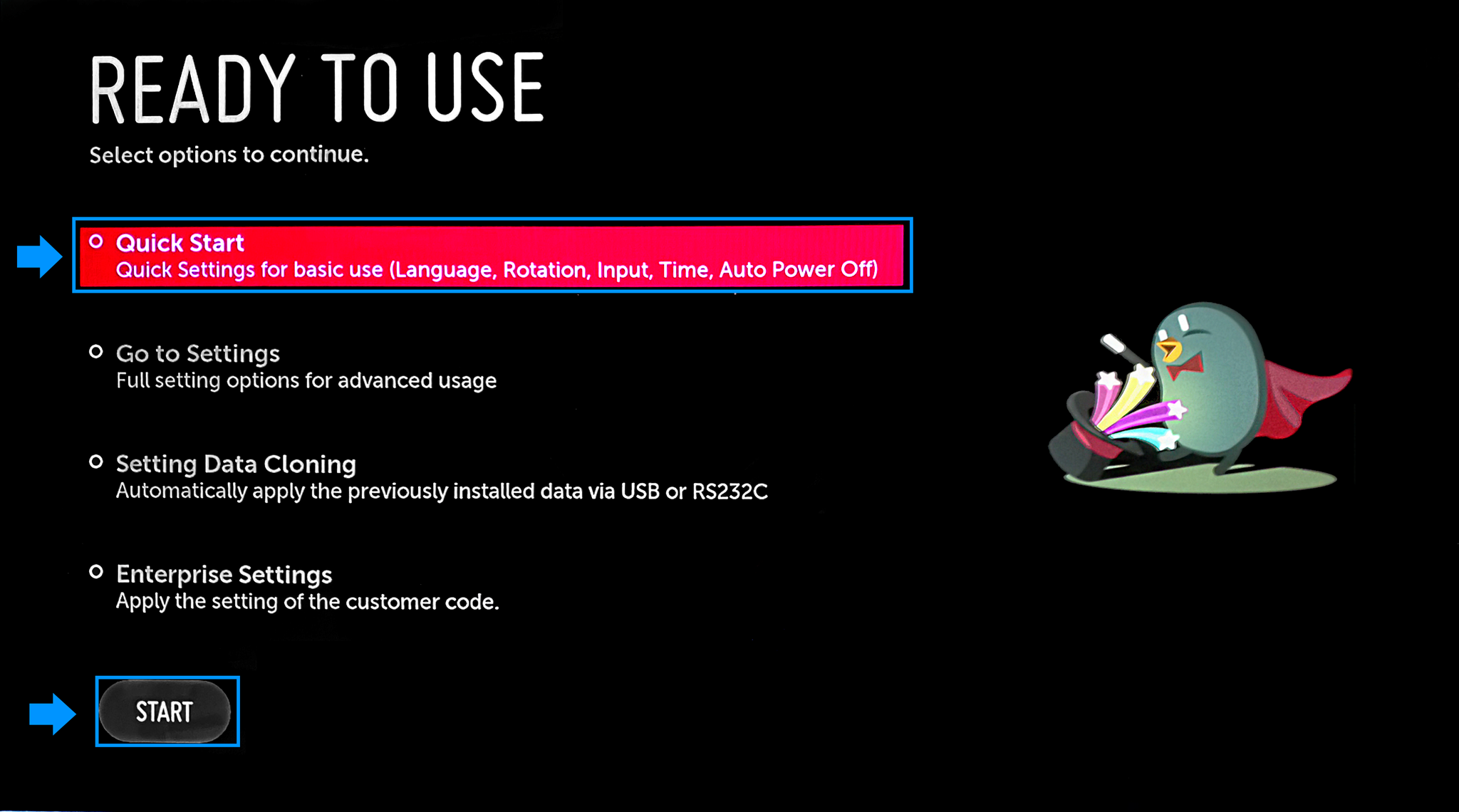Click Full setting options for advanced usage text
Viewport: 1459px width, 812px height.
pyautogui.click(x=306, y=380)
